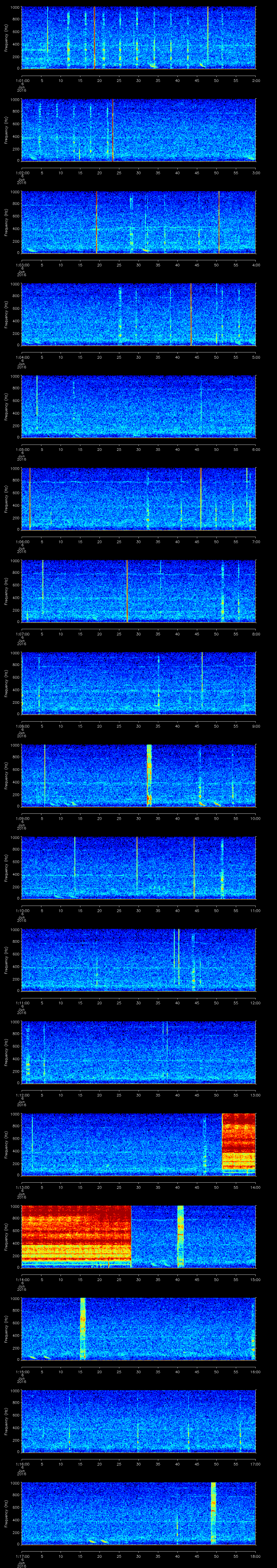Viewport: 277px width, 1568px height.
Task: Select the '16:00' end time label
Action: (255, 1371)
